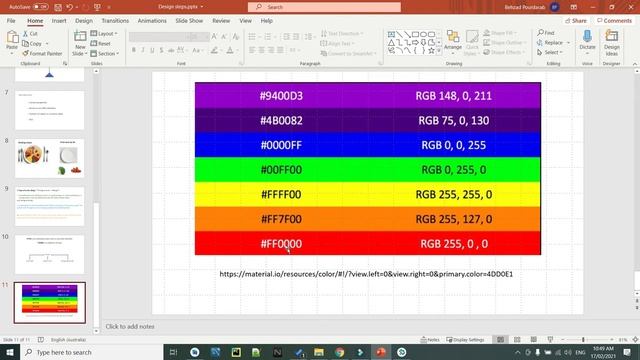Viewport: 640px width, 360px height.
Task: Select slide 8 thumbnail with plates
Action: (x=49, y=158)
